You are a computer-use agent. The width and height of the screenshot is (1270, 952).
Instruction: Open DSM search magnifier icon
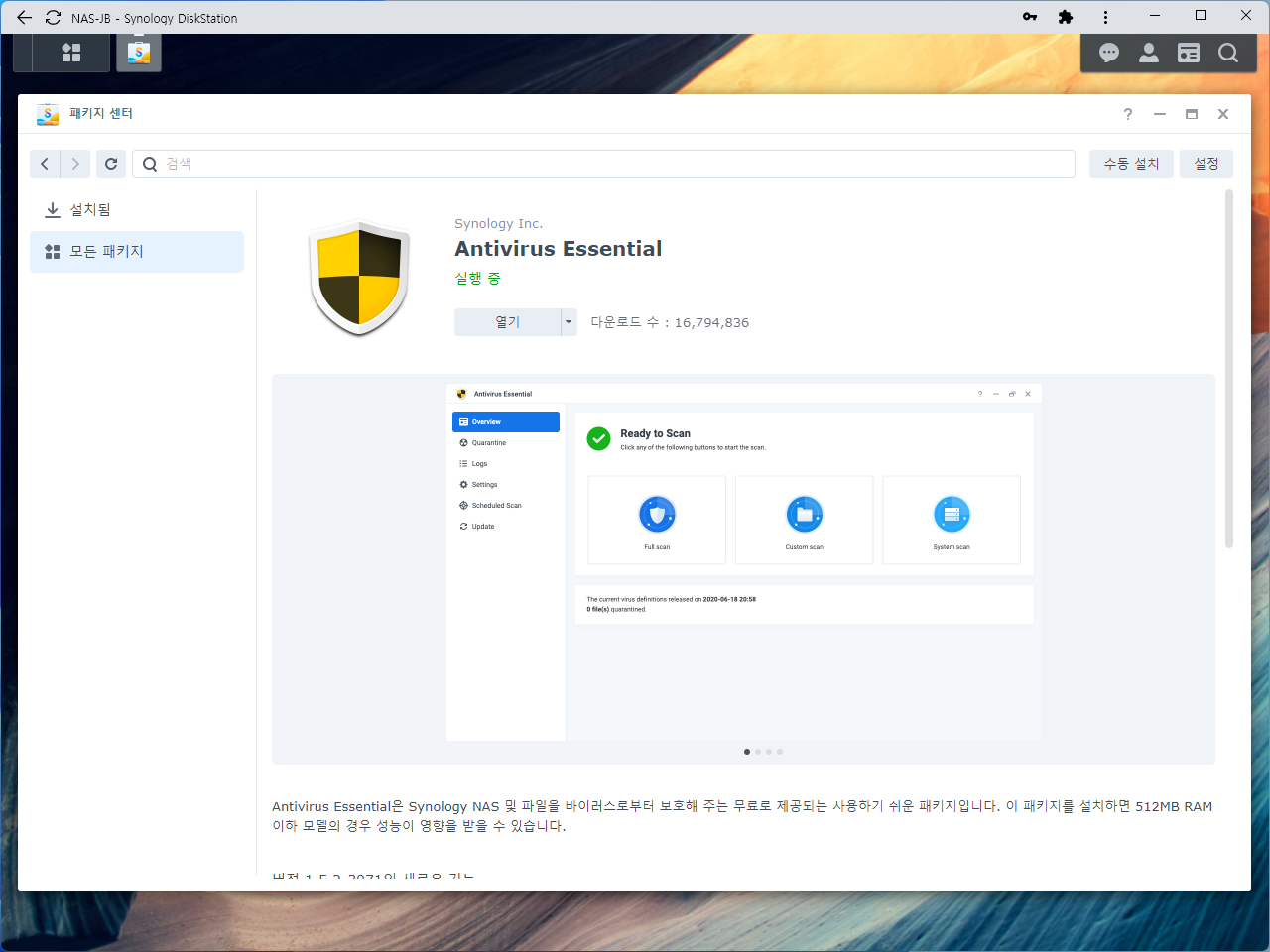click(1228, 53)
